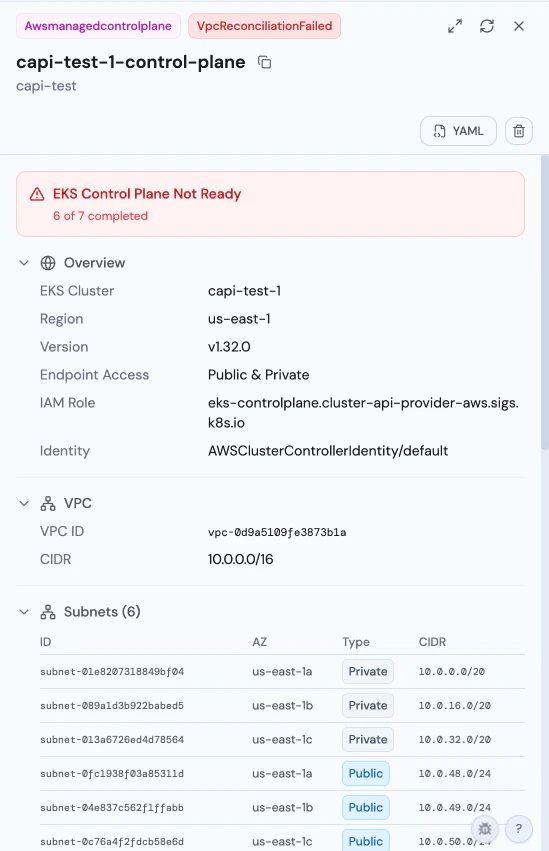The image size is (549, 851).
Task: Click the CIDR cell 10.0.48.0/24
Action: [455, 774]
